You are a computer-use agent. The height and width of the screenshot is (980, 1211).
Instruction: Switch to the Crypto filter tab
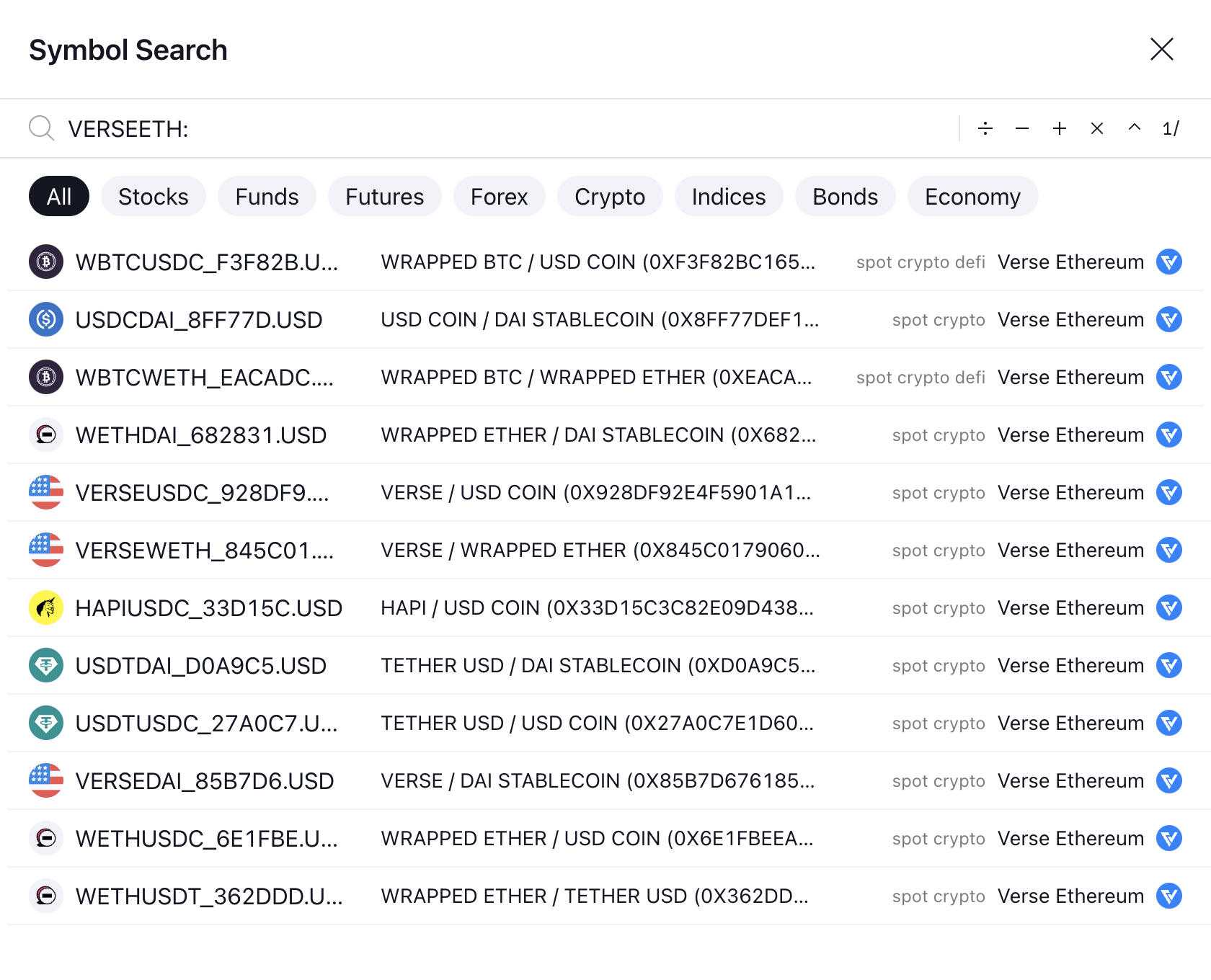pos(609,196)
